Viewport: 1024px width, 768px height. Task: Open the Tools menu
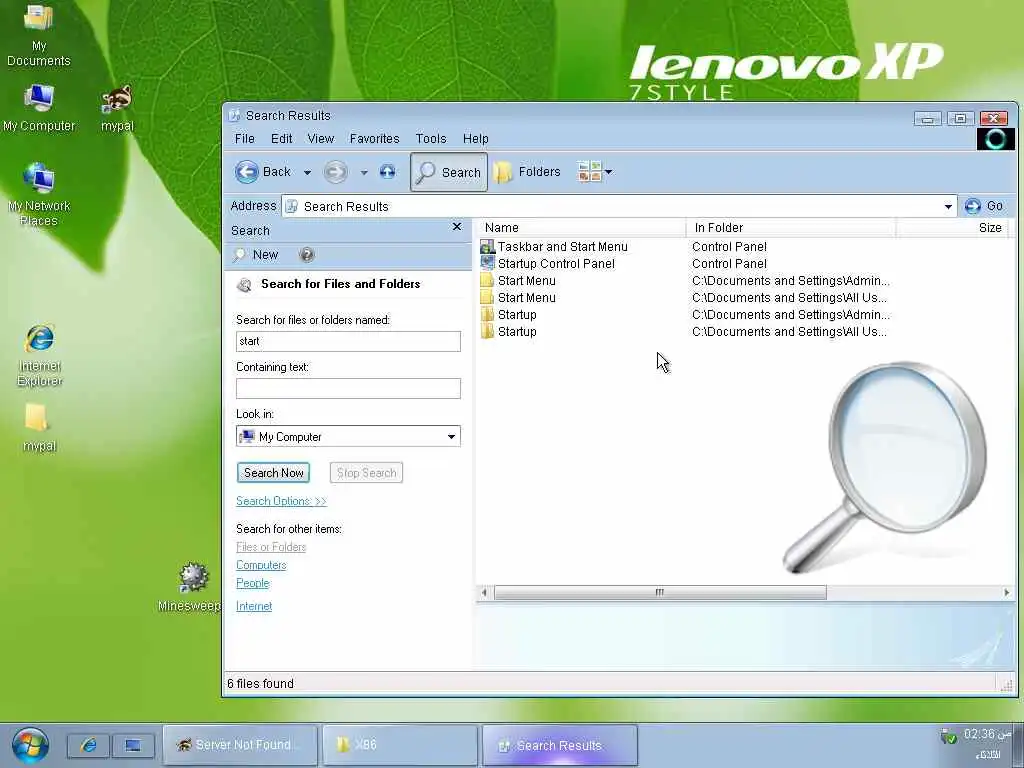pos(431,138)
